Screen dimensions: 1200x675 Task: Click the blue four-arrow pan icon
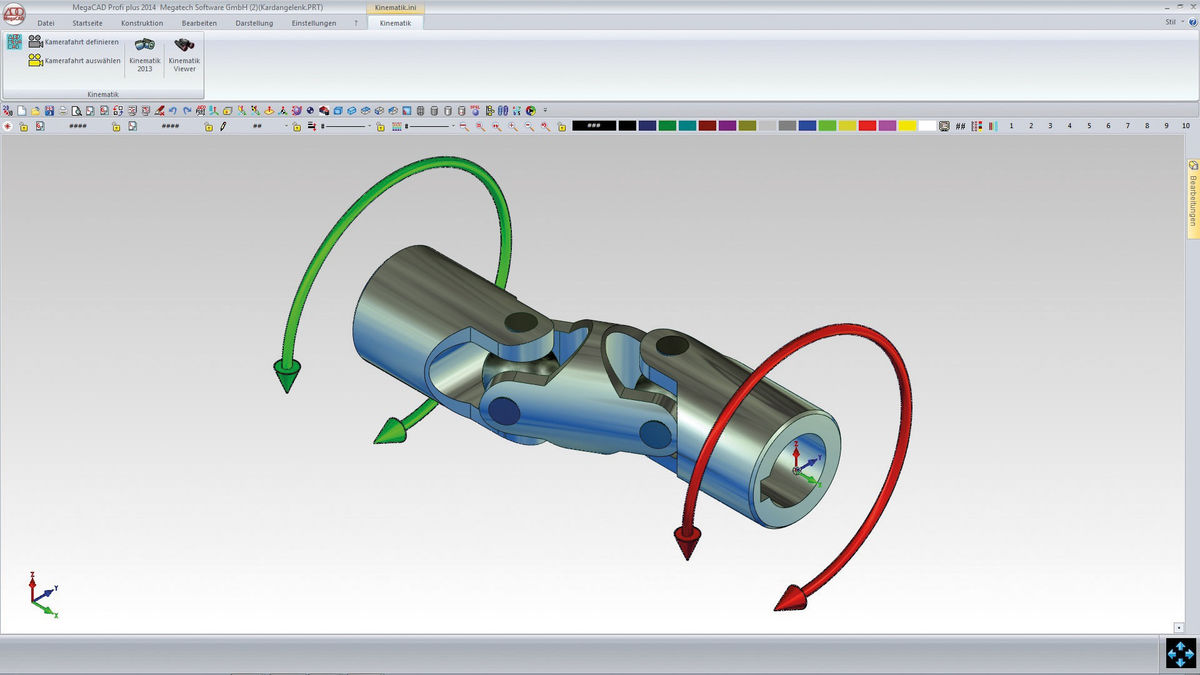(1181, 653)
